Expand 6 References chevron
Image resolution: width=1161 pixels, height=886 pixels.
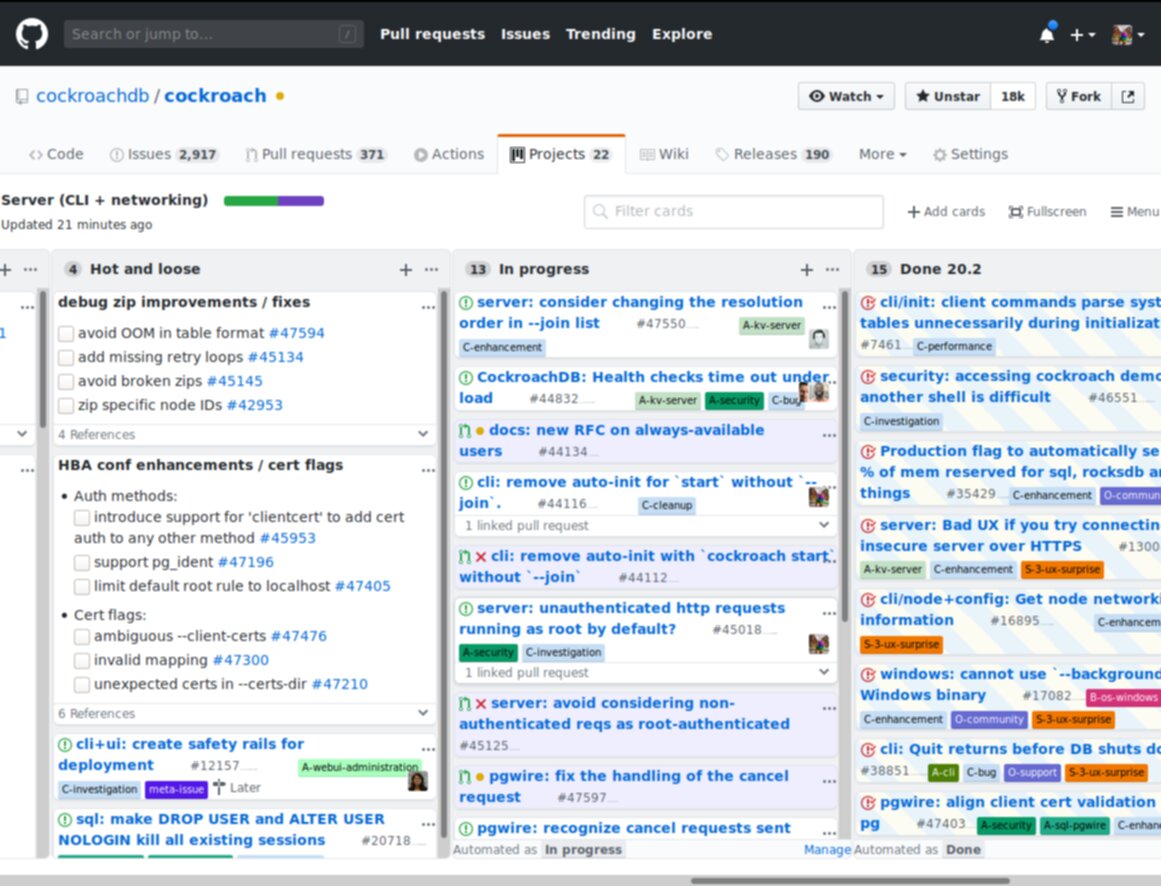423,713
